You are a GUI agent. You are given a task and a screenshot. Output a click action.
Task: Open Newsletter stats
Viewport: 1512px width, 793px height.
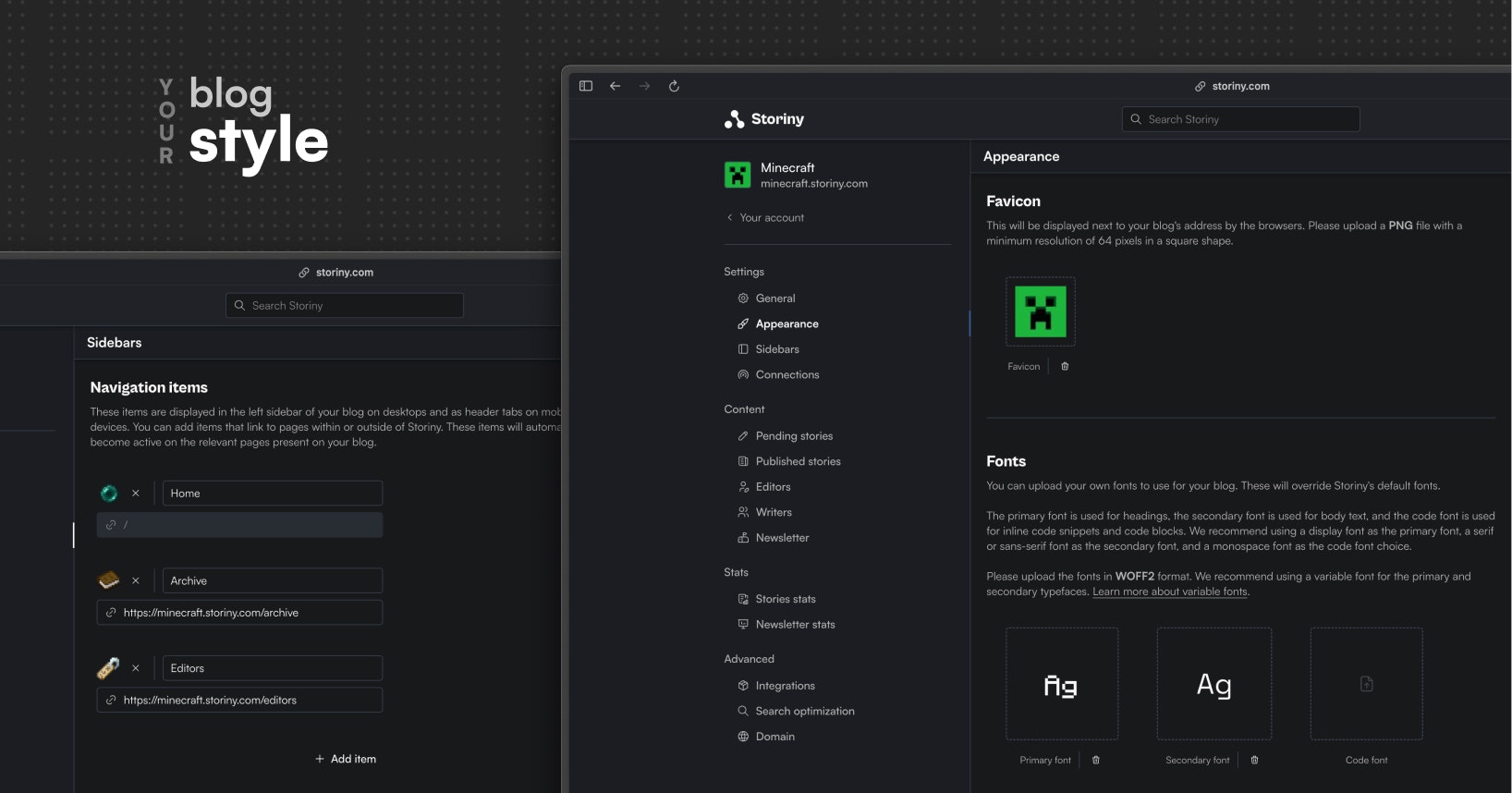click(786, 625)
